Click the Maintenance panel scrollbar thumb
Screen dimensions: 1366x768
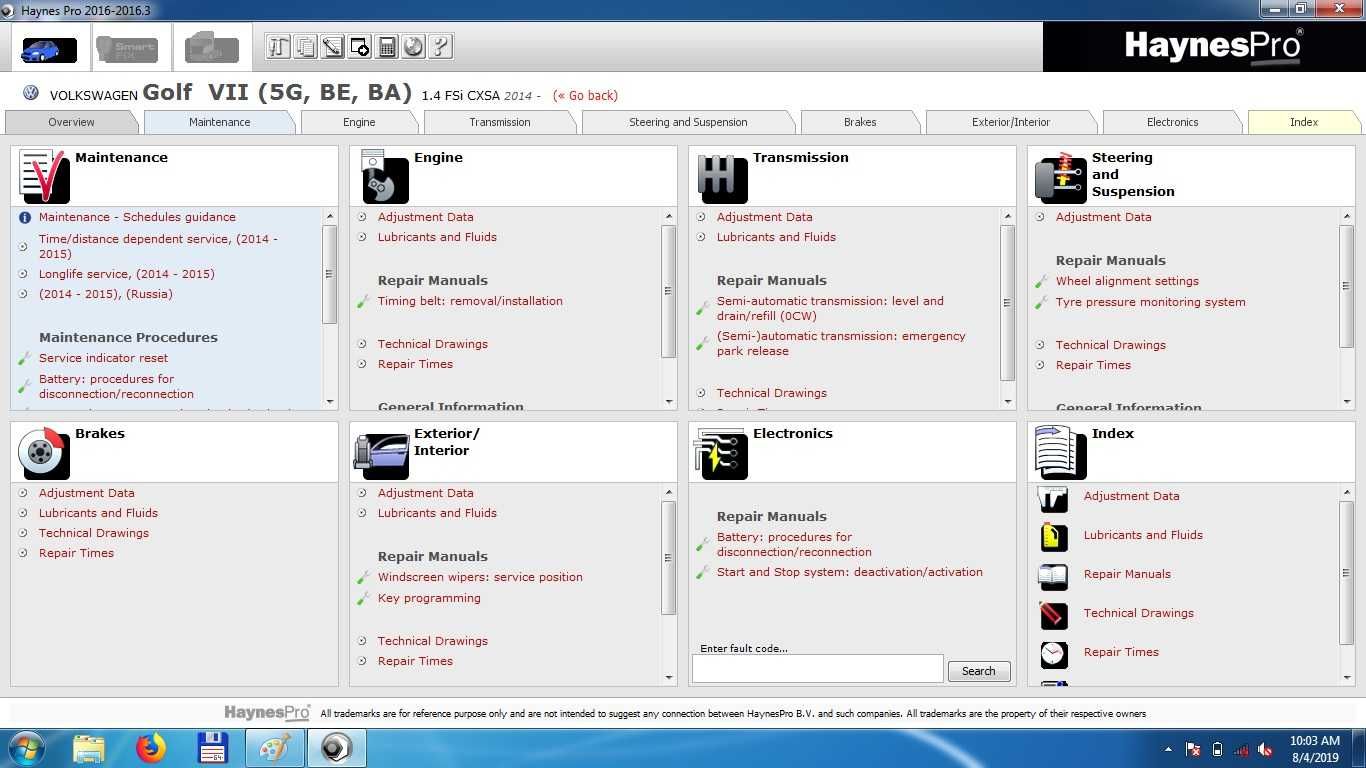[x=330, y=274]
